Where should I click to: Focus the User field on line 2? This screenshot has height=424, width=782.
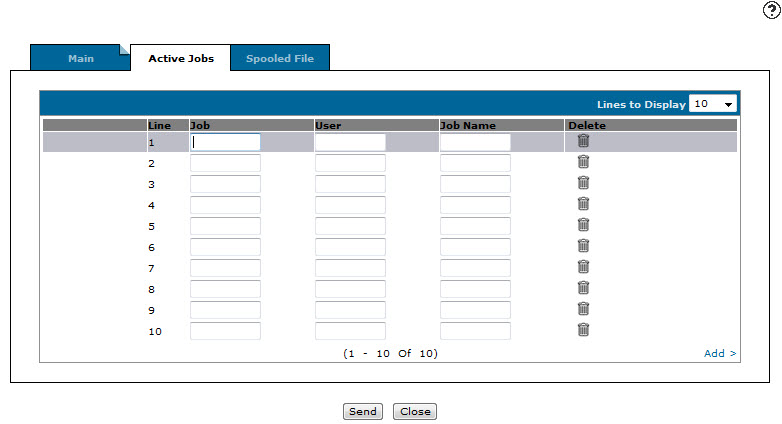pos(350,163)
